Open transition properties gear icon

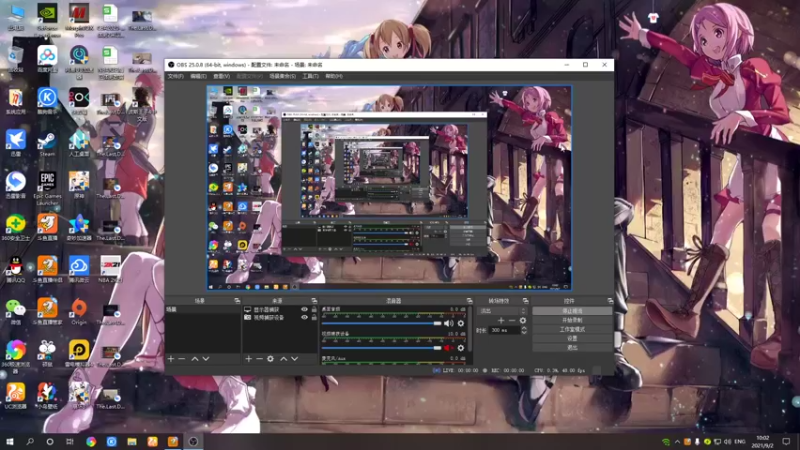click(522, 320)
